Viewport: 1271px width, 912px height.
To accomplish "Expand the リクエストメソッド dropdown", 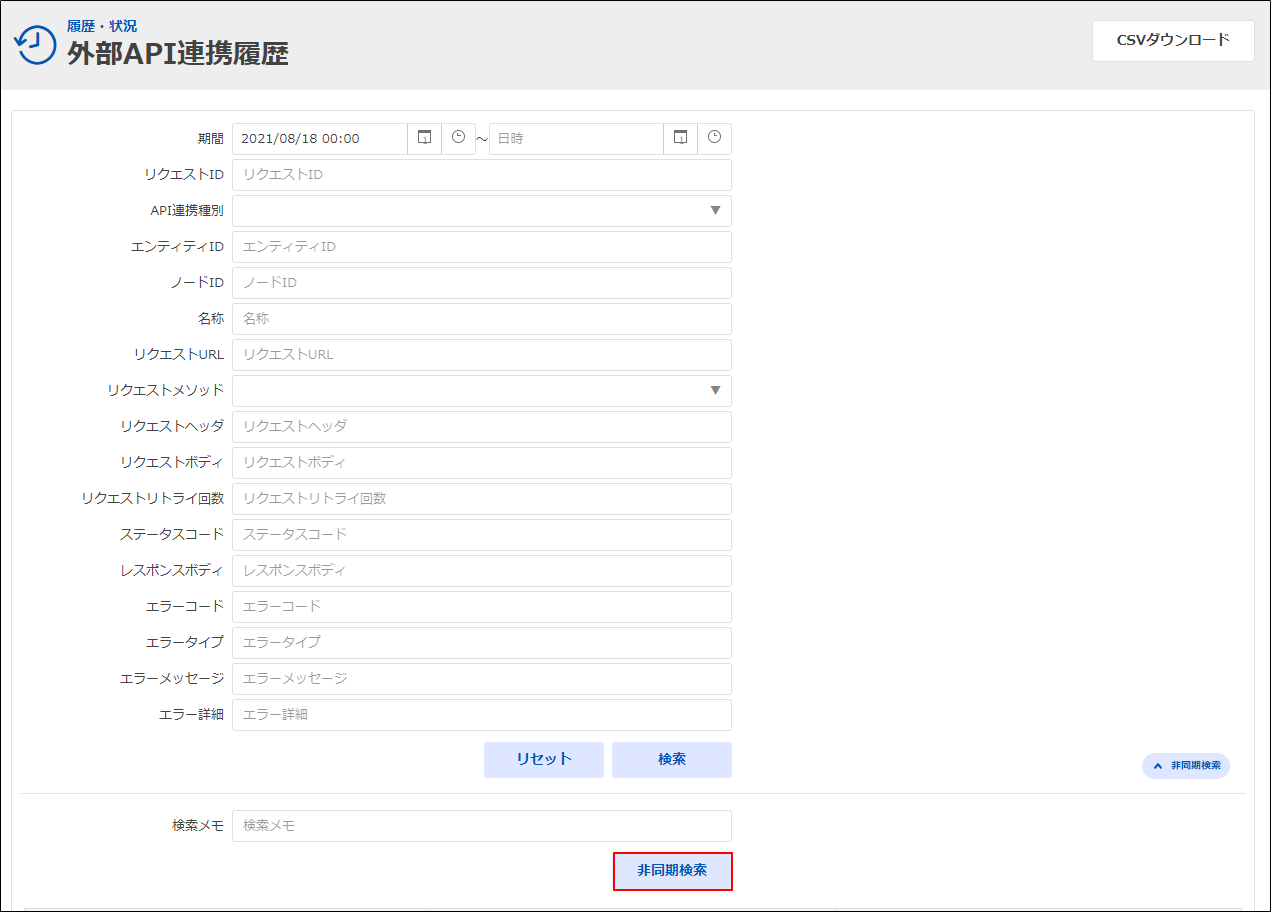I will 482,391.
